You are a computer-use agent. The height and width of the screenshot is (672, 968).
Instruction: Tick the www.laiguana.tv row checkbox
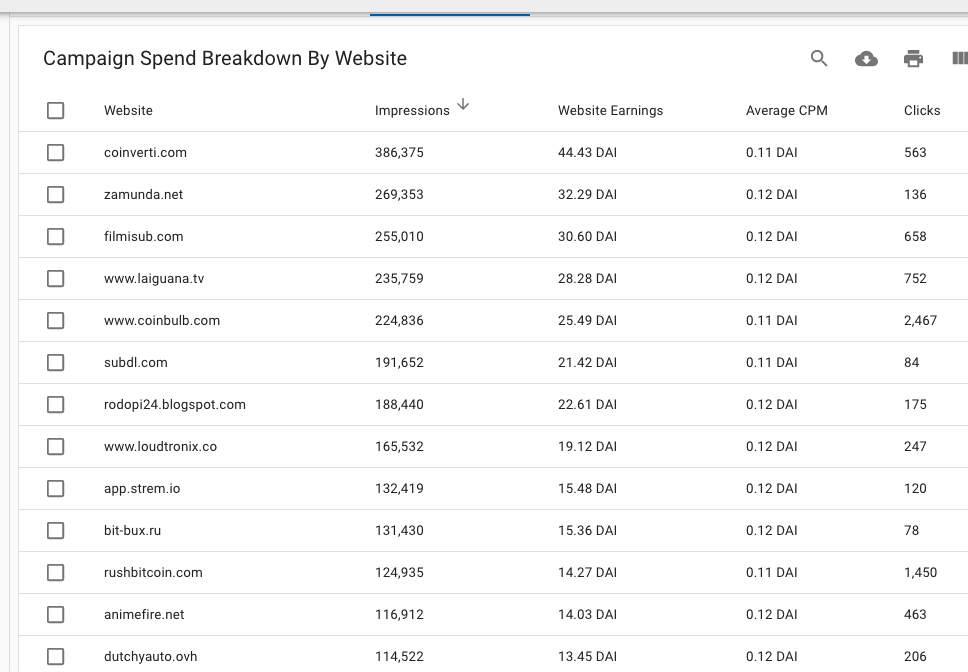click(56, 278)
